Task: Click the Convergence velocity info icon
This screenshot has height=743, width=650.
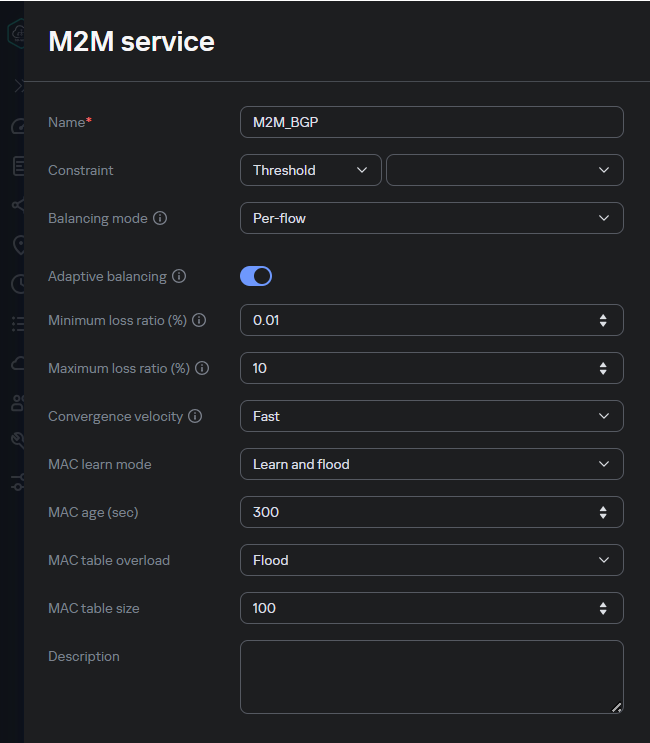Action: (x=195, y=416)
